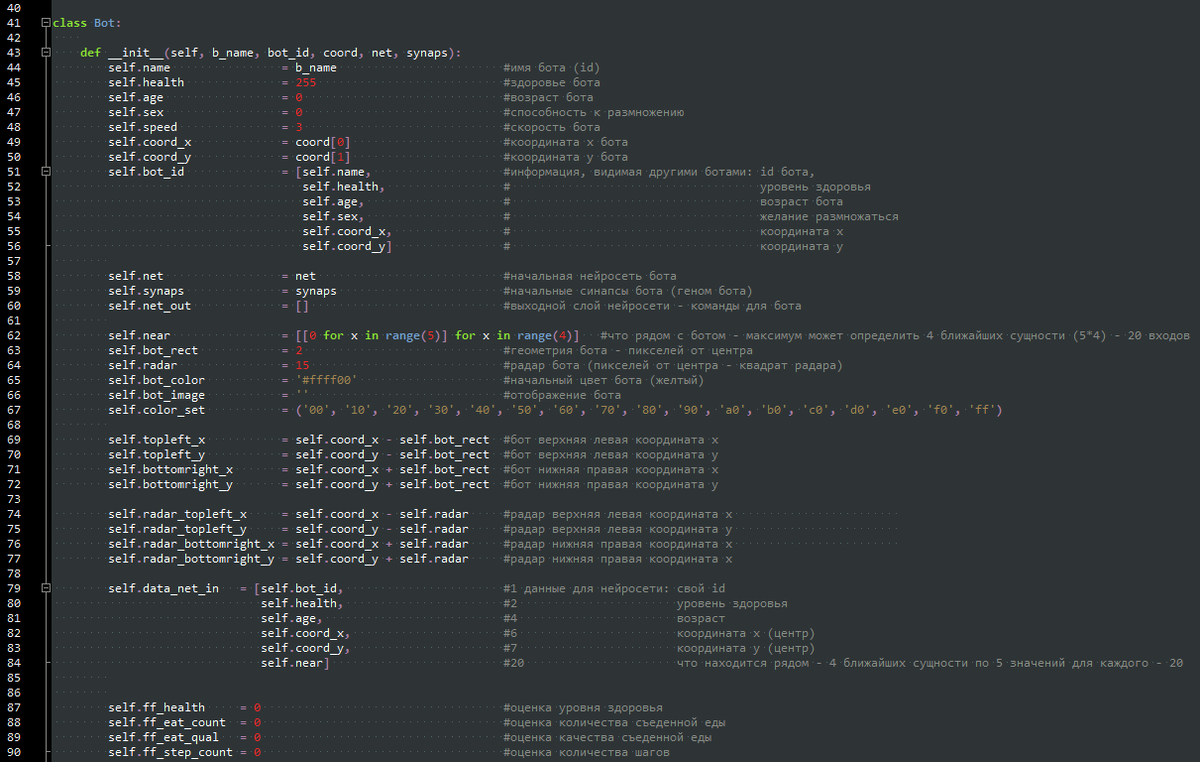Click comment 'имя бота (id)'

[x=554, y=67]
